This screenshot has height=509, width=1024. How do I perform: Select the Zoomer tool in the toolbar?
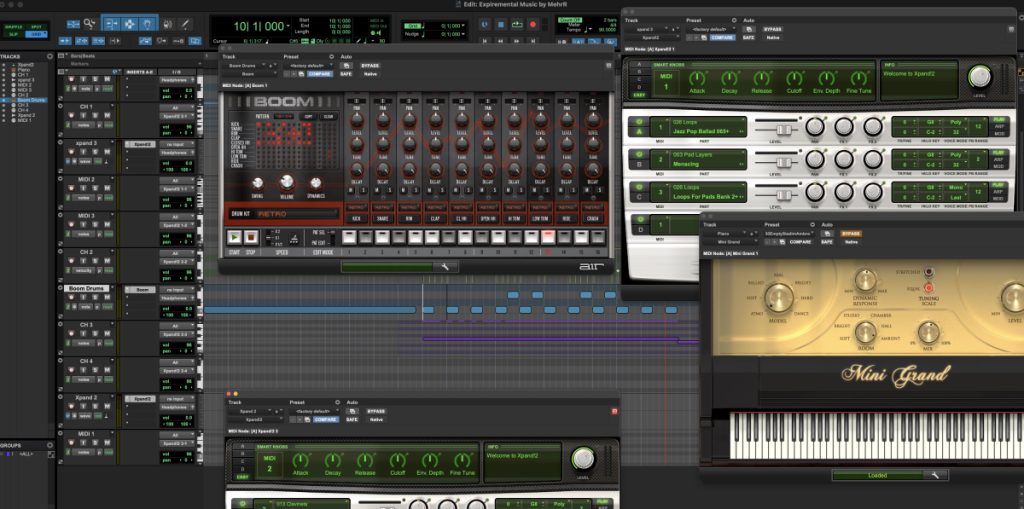coord(89,24)
